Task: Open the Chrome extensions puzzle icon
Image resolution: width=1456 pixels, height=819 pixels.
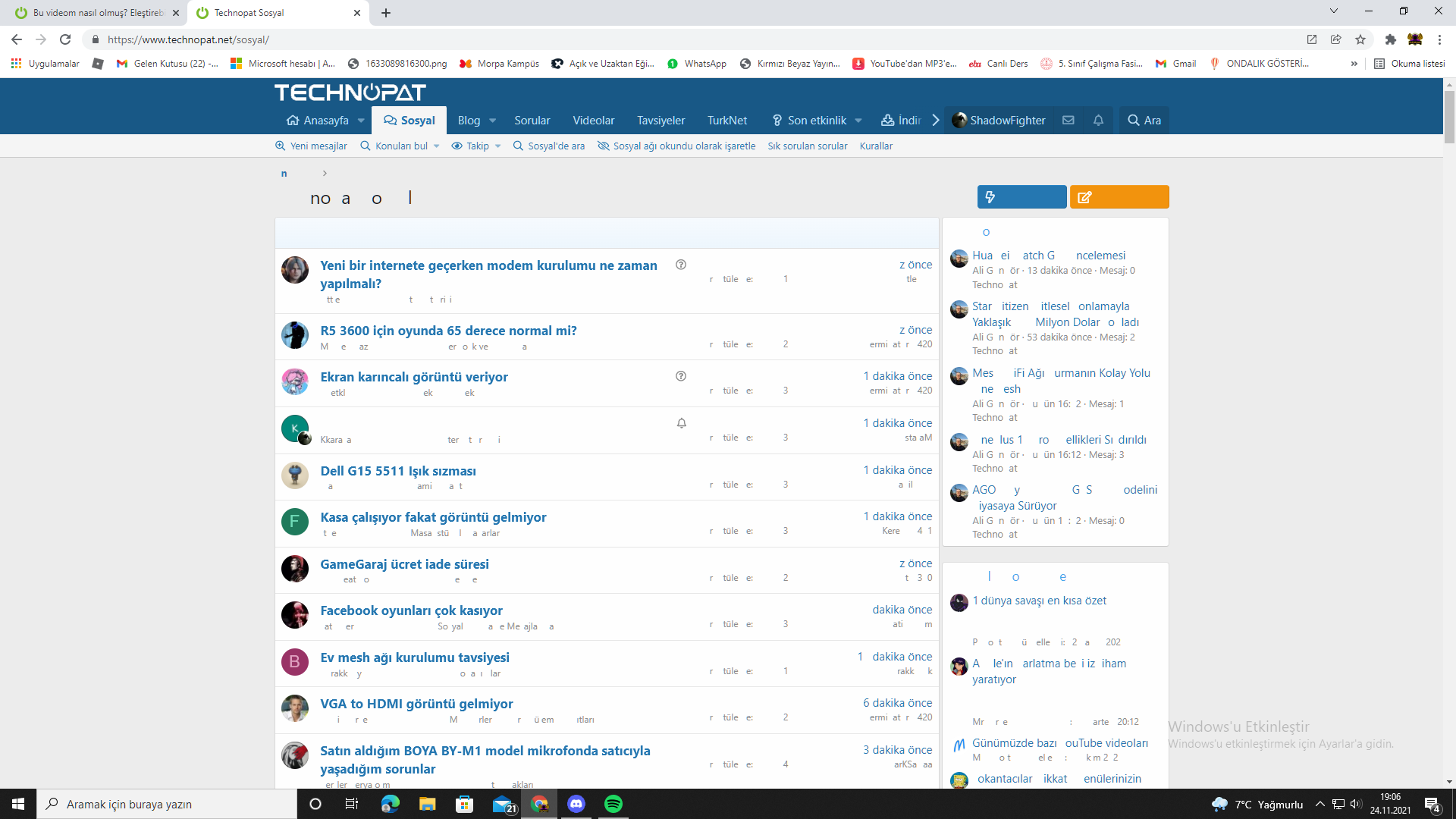Action: (1390, 39)
